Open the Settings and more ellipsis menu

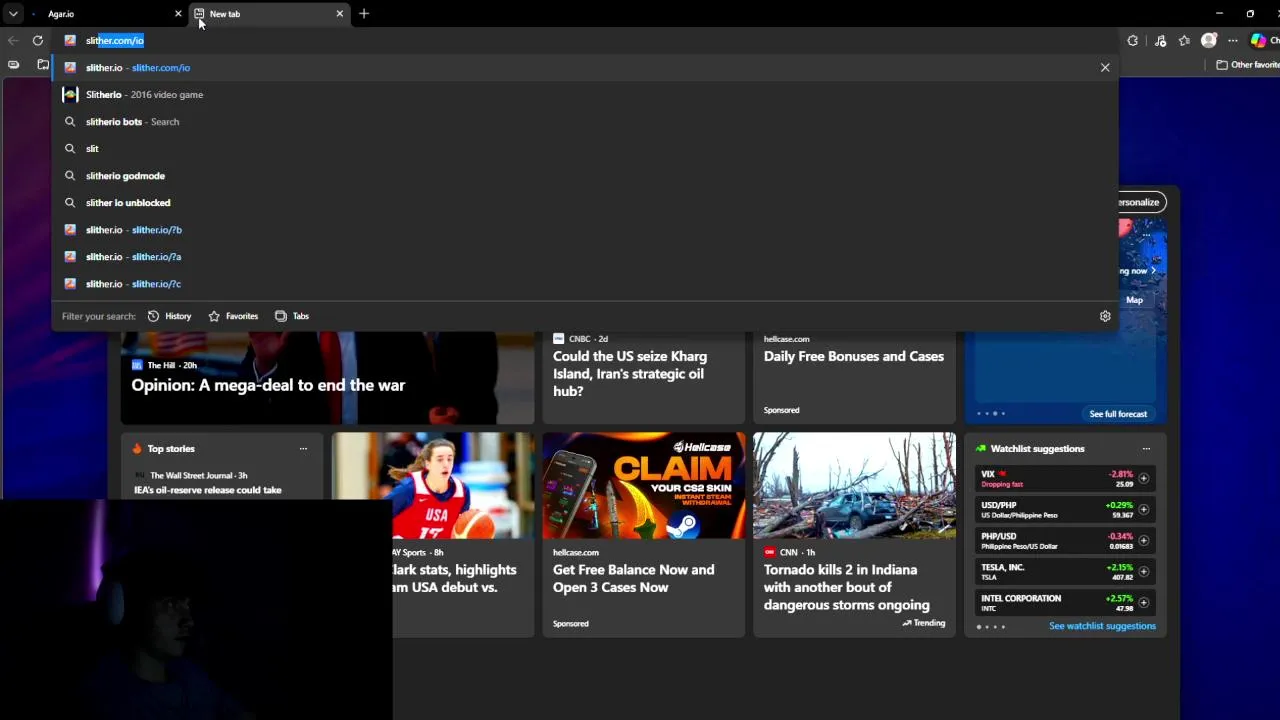(x=1233, y=41)
